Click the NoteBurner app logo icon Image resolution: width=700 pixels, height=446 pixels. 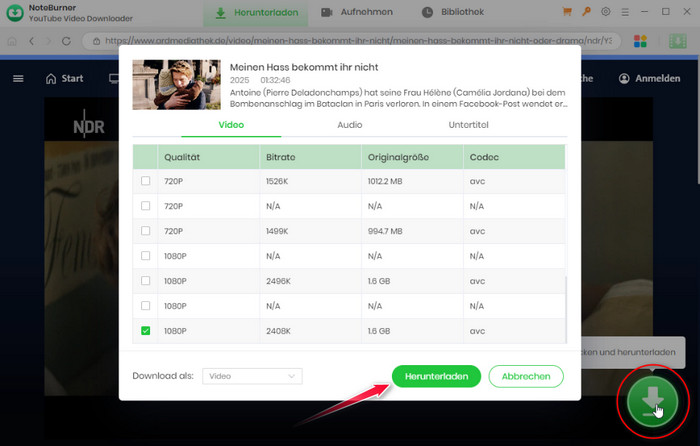pyautogui.click(x=15, y=13)
